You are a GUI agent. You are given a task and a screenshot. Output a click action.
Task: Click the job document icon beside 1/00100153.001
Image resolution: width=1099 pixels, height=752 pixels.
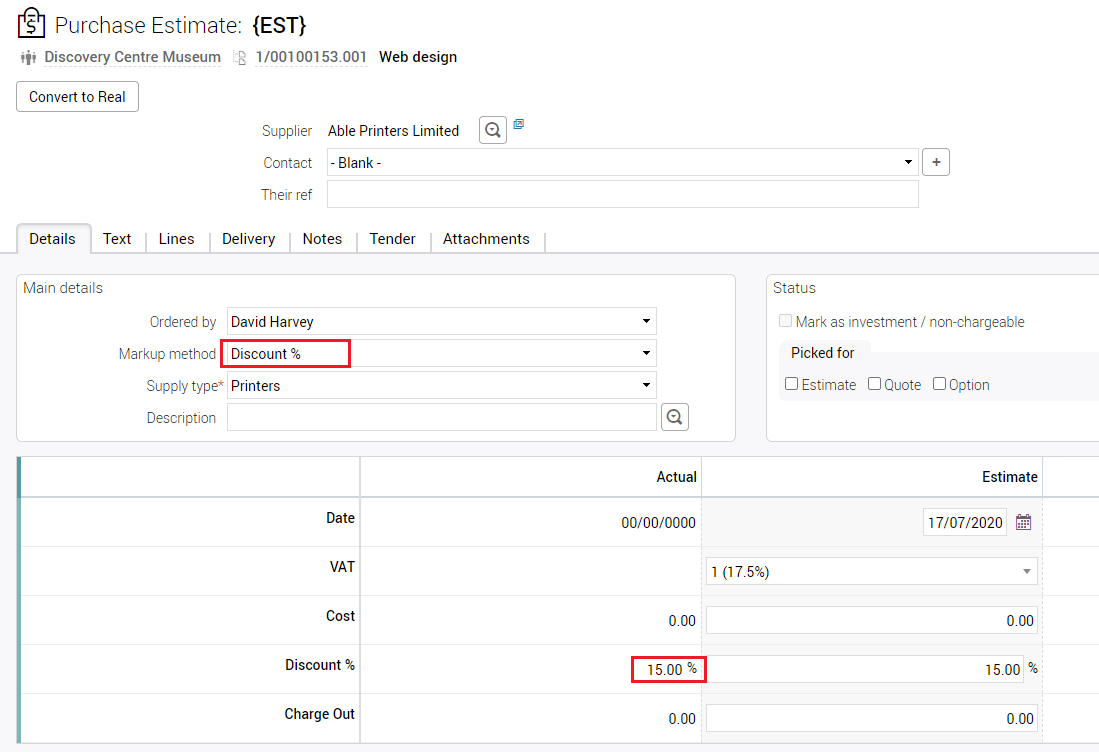pos(240,58)
